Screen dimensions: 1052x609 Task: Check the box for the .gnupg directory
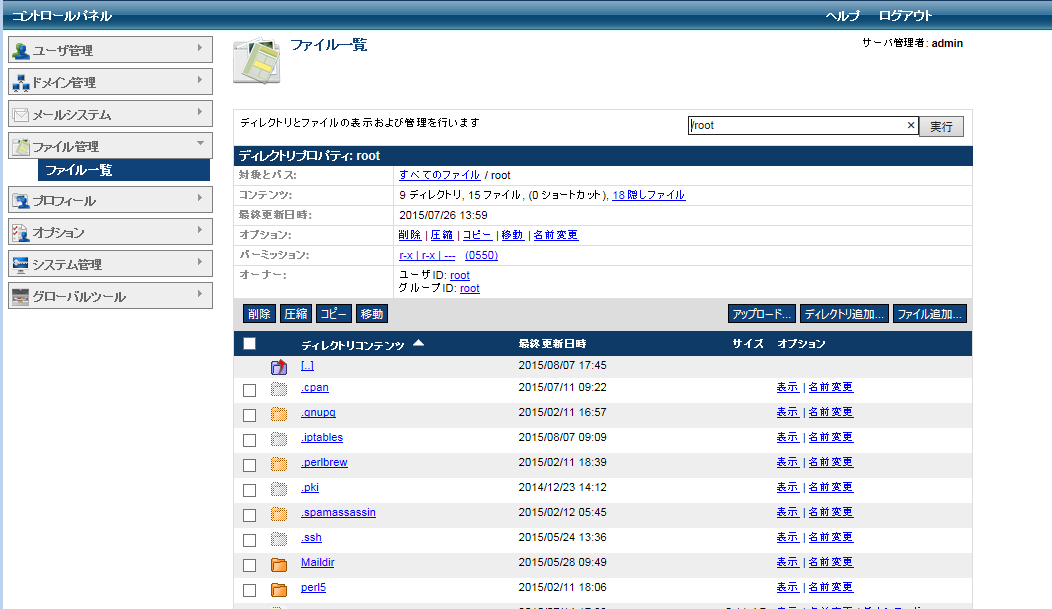tap(250, 415)
